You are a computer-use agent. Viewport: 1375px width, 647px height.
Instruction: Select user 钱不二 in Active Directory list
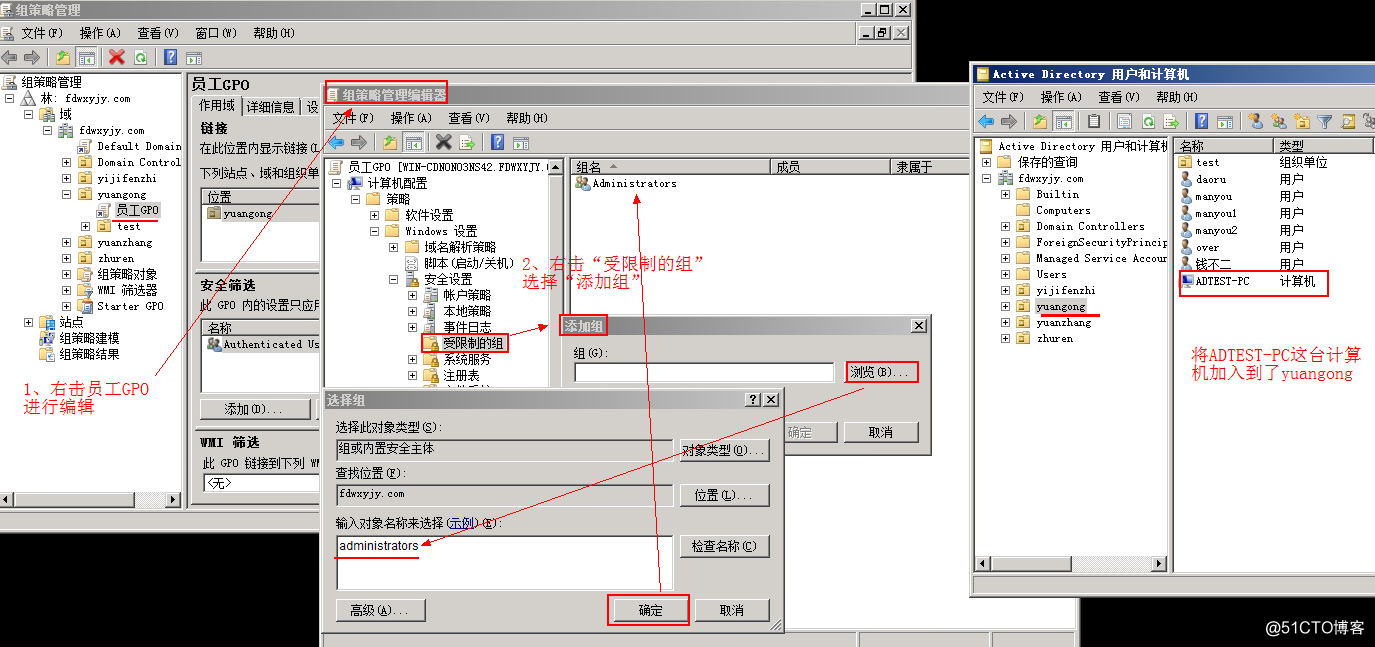point(1214,264)
